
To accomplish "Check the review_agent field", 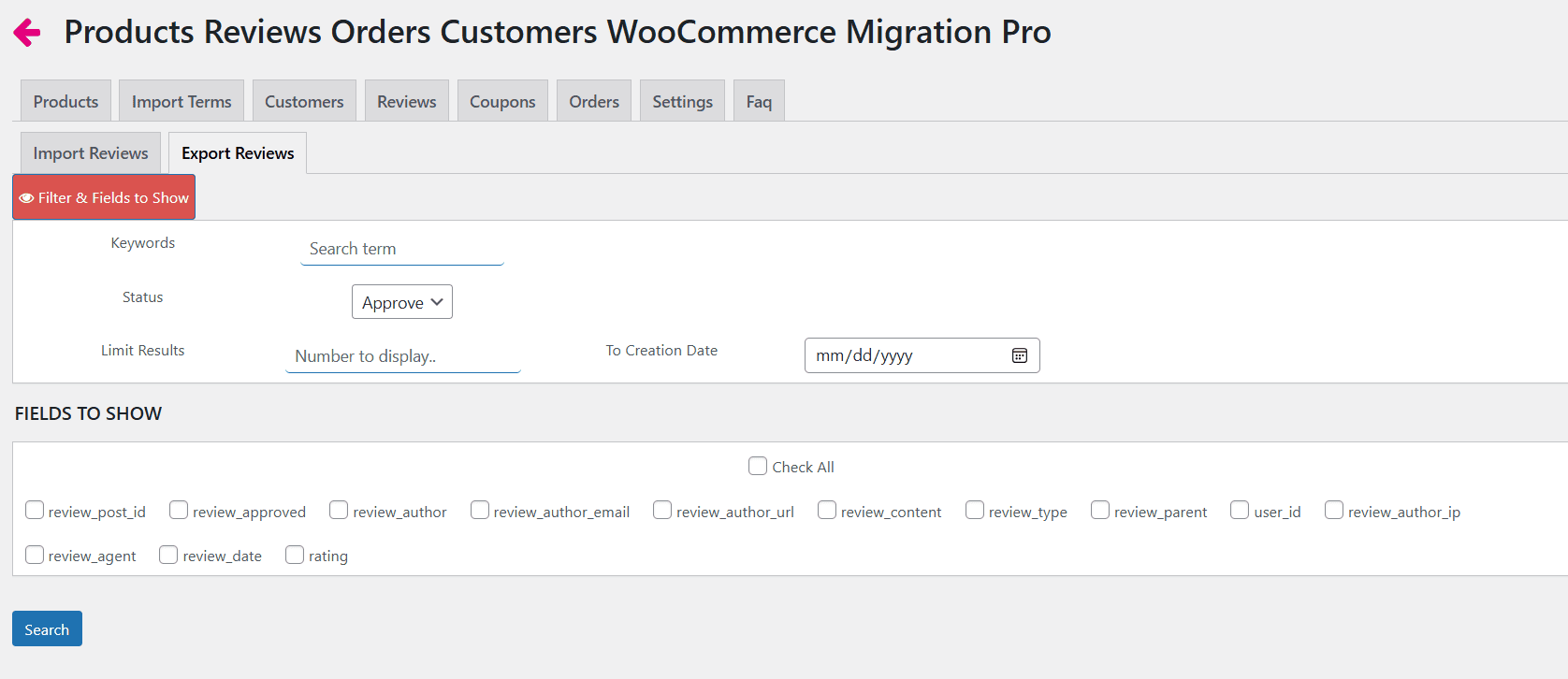I will [35, 555].
